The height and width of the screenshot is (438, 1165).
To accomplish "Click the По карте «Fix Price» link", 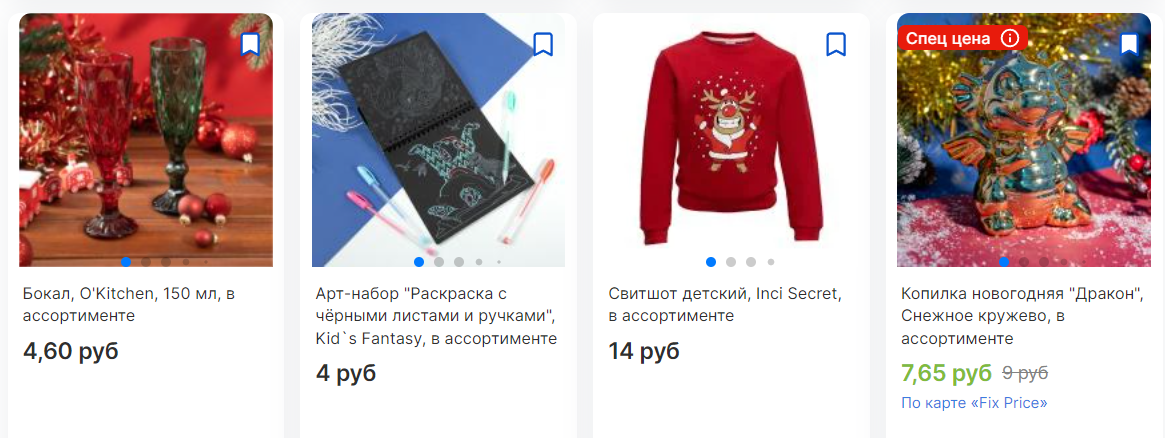I will [x=974, y=403].
